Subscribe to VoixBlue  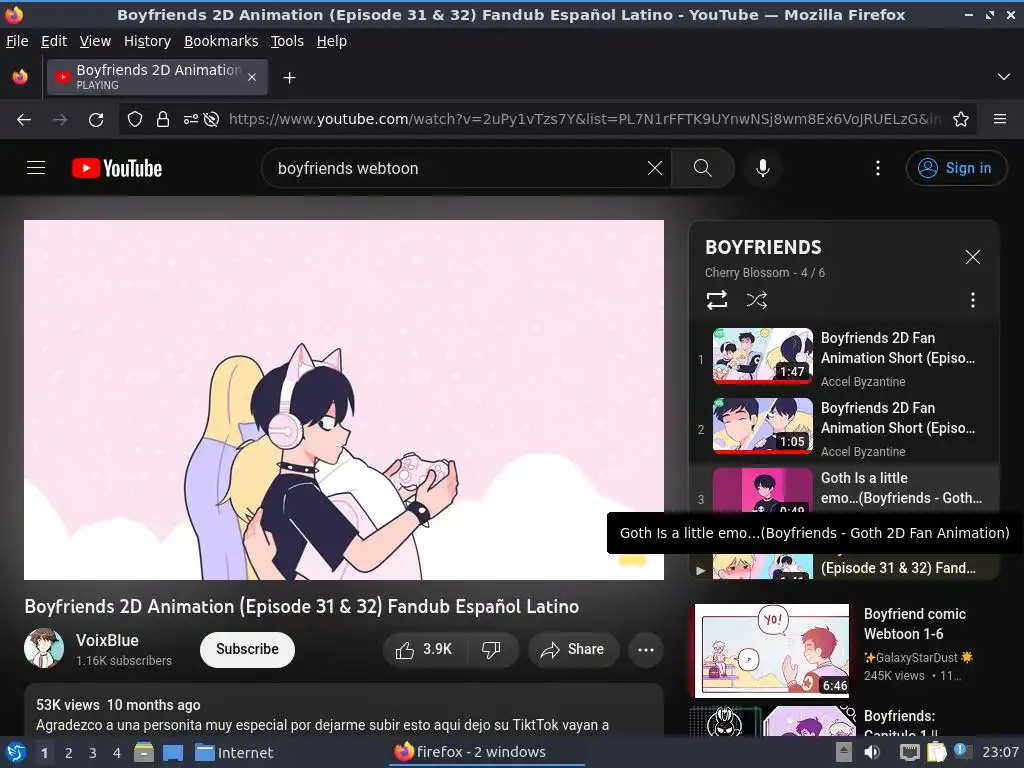tap(247, 649)
